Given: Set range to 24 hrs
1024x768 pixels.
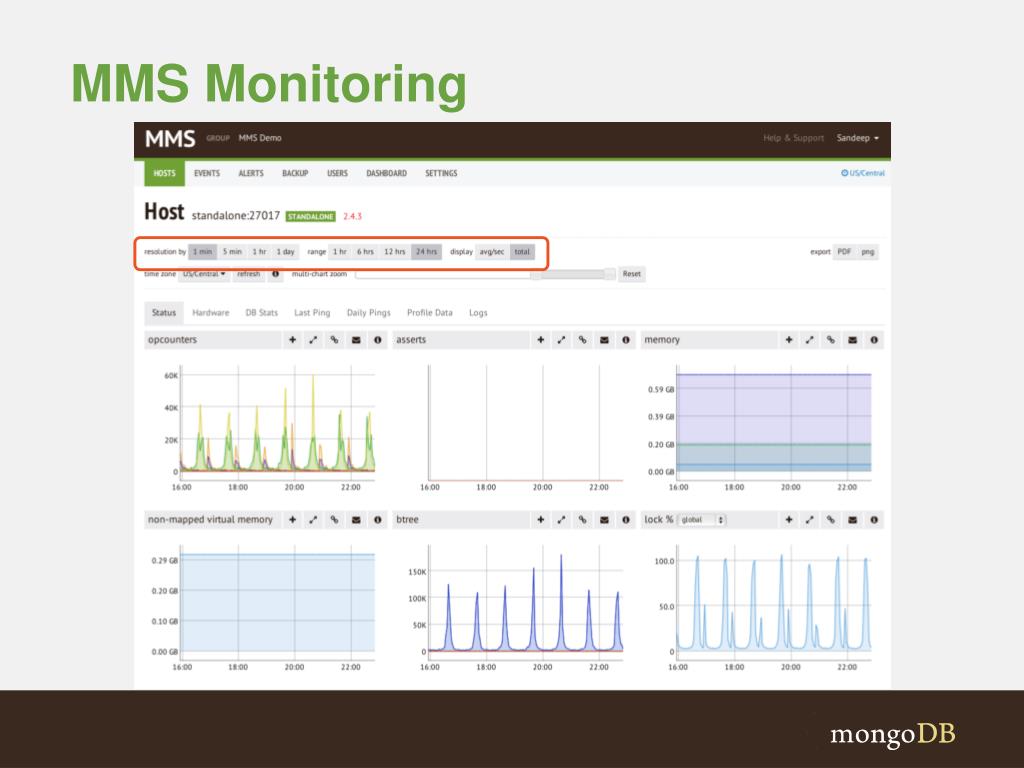Looking at the screenshot, I should (426, 252).
